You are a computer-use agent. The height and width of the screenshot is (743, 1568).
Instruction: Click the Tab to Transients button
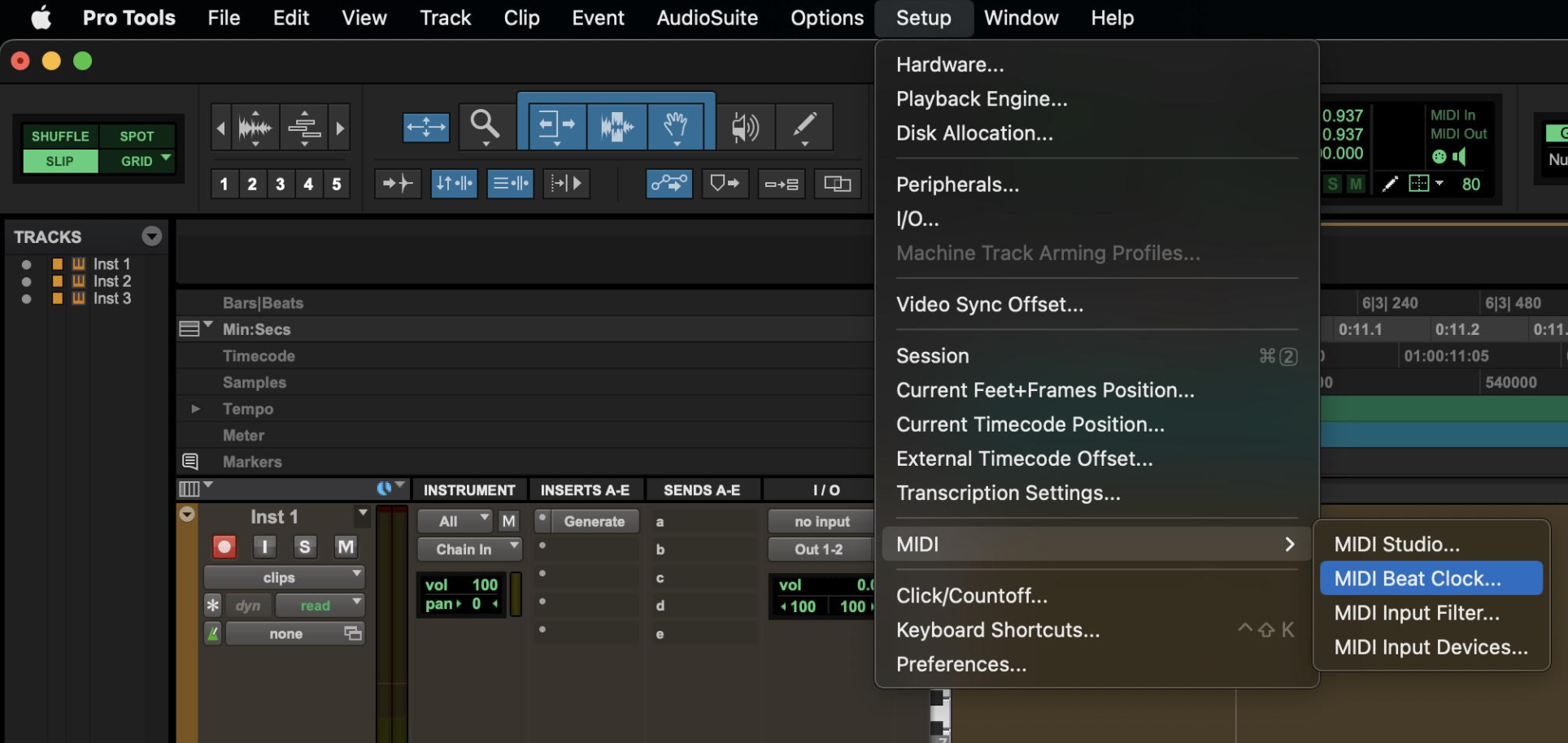(398, 184)
